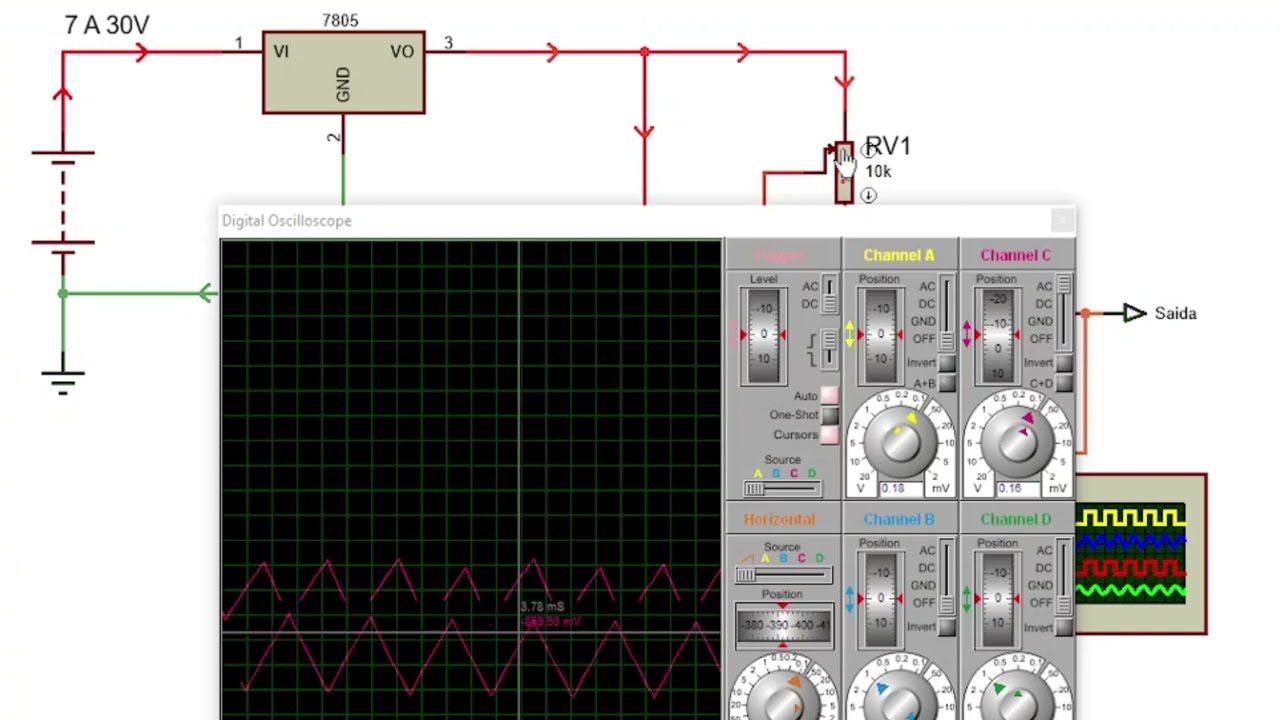Click the 7805 part label
The image size is (1280, 720).
(x=340, y=21)
